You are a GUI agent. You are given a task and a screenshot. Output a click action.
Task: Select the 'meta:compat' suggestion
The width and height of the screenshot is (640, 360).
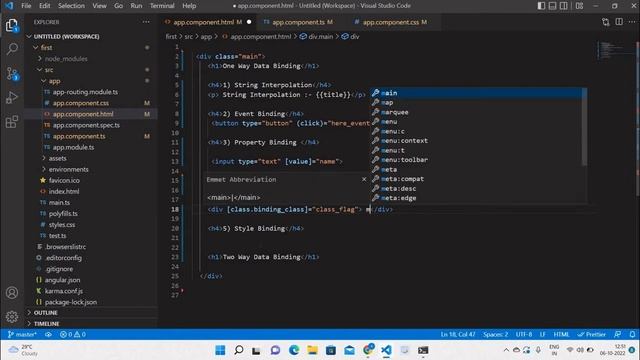click(x=476, y=179)
